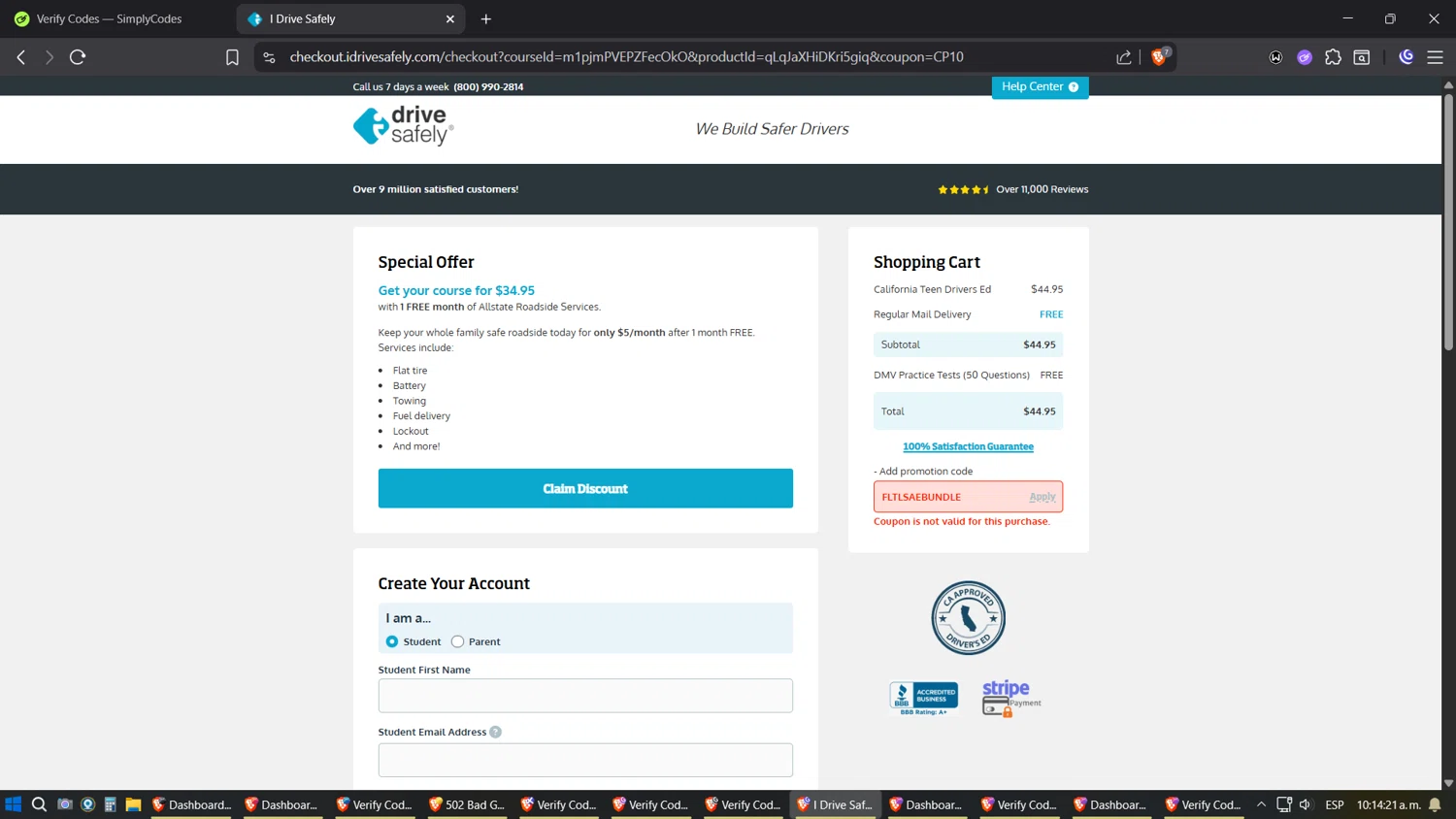Click the taskbar clock 10:14:21 a.m.

point(1388,804)
